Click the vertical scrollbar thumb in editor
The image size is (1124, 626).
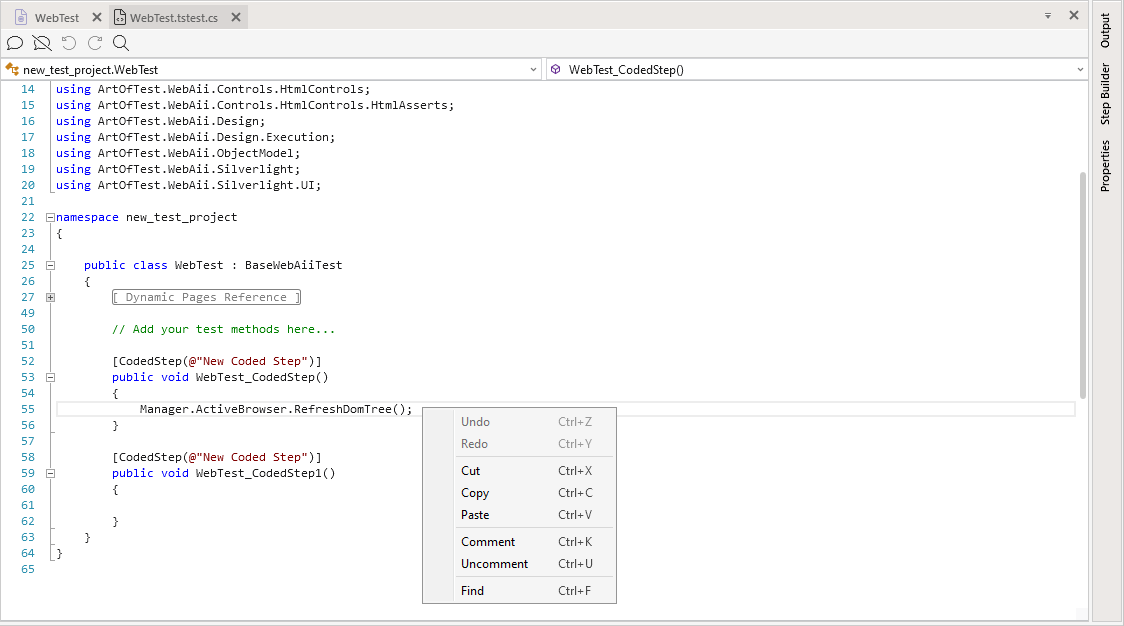1082,285
